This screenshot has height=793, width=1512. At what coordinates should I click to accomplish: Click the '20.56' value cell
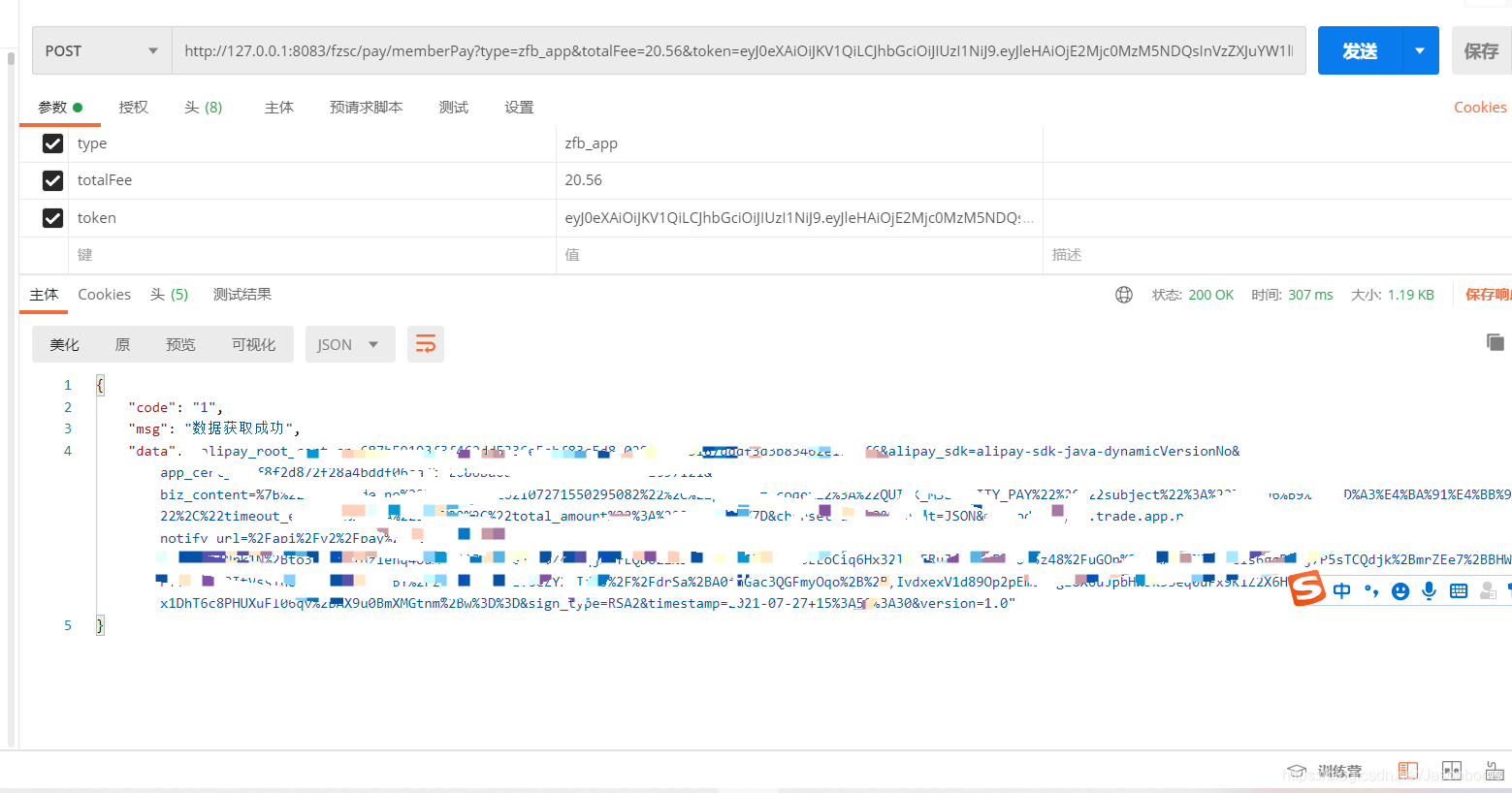point(799,180)
